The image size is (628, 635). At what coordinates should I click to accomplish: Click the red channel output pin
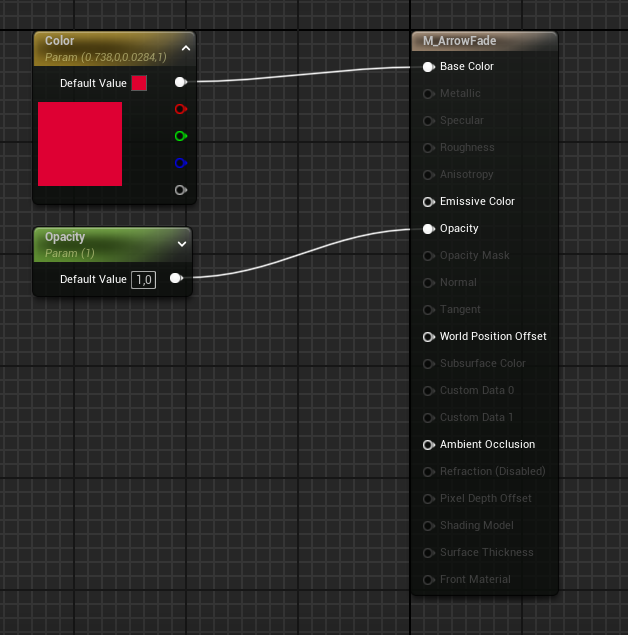click(x=180, y=109)
